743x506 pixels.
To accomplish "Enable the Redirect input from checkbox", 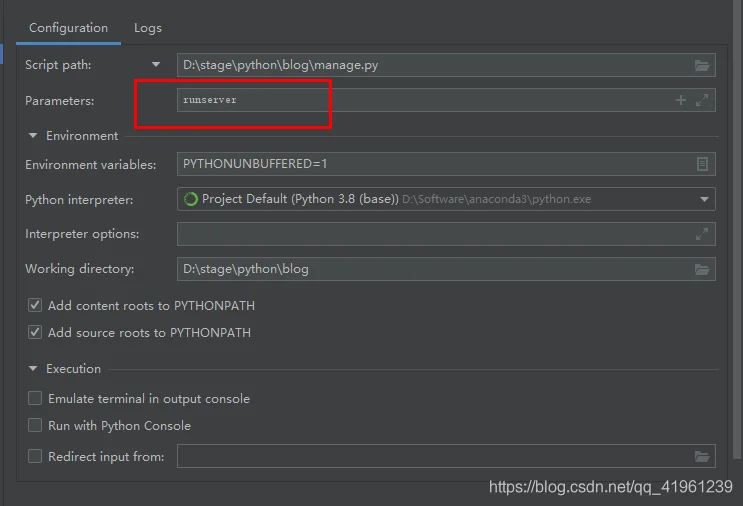I will [35, 456].
